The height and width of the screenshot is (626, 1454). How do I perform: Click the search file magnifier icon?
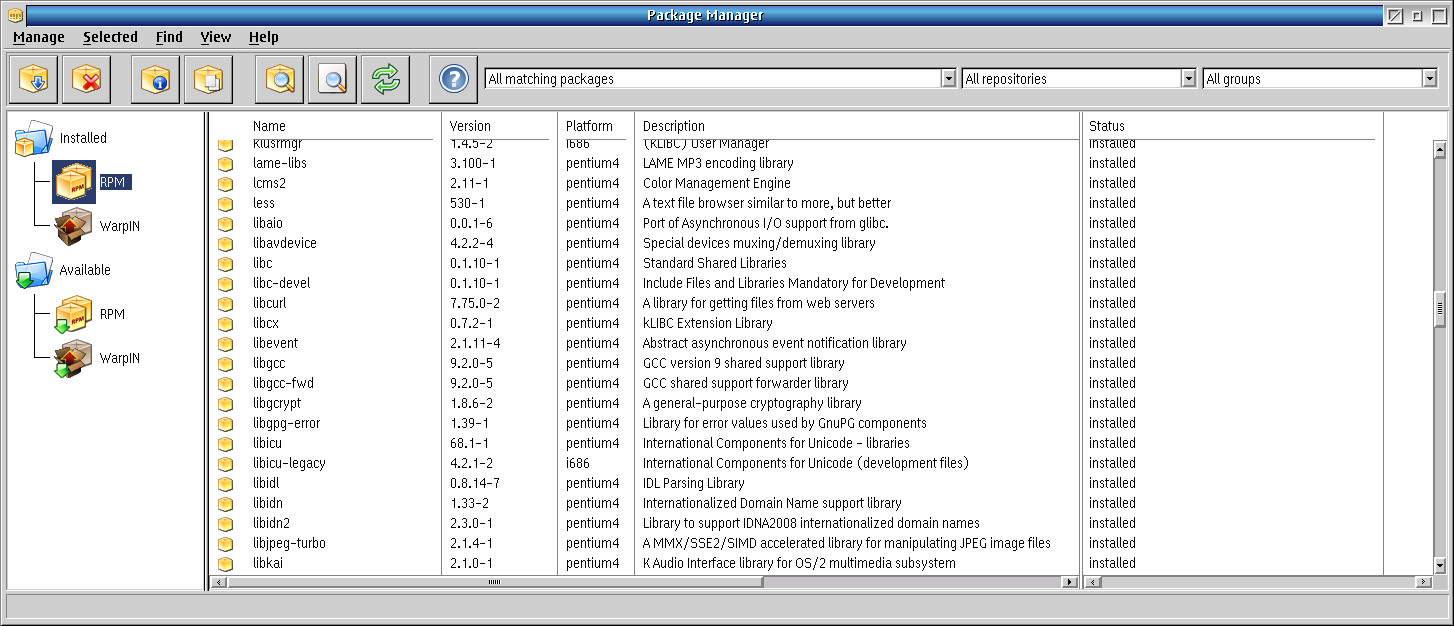(x=332, y=79)
